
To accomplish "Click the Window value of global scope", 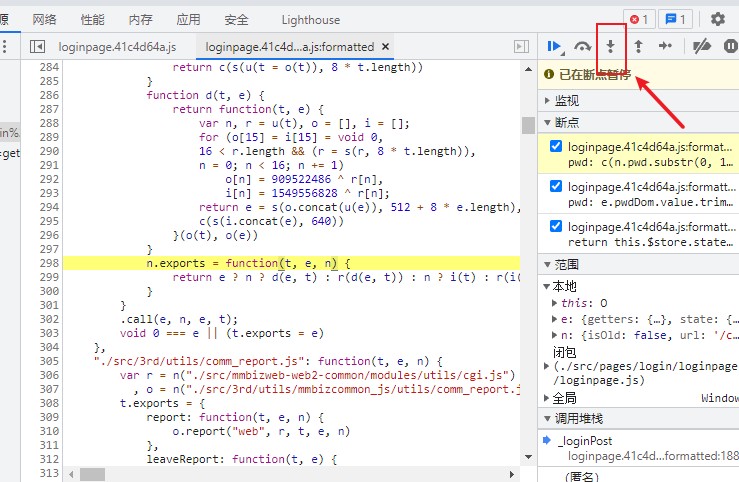I will pyautogui.click(x=720, y=398).
